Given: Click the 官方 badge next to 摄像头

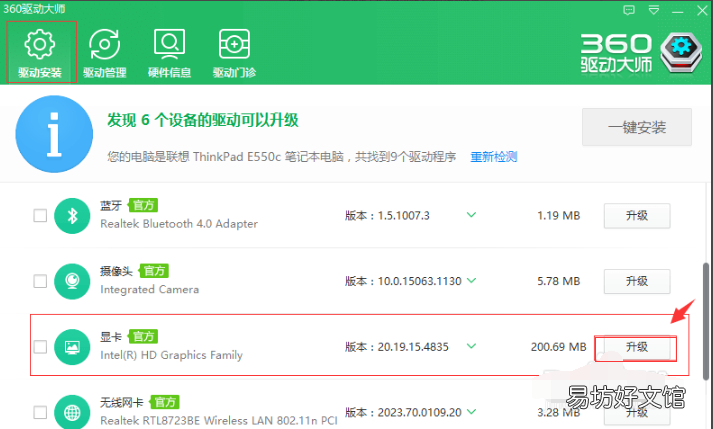Looking at the screenshot, I should tap(154, 271).
